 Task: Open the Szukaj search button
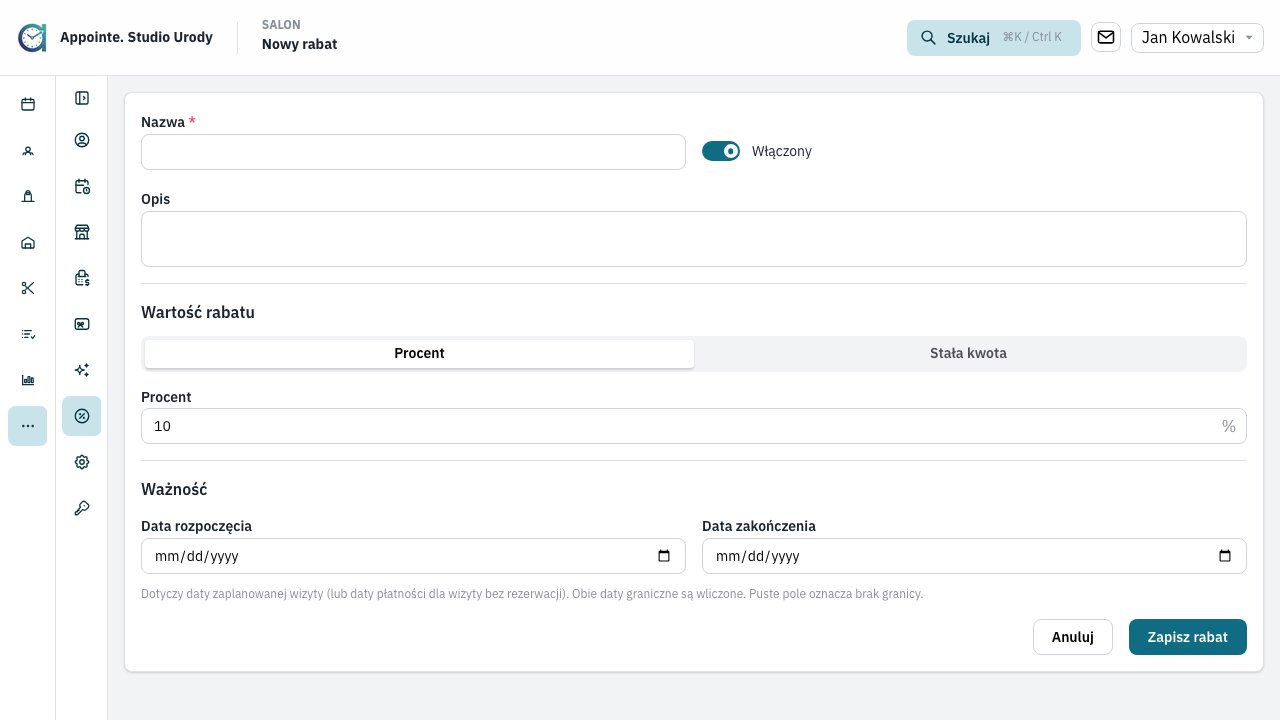[x=994, y=38]
